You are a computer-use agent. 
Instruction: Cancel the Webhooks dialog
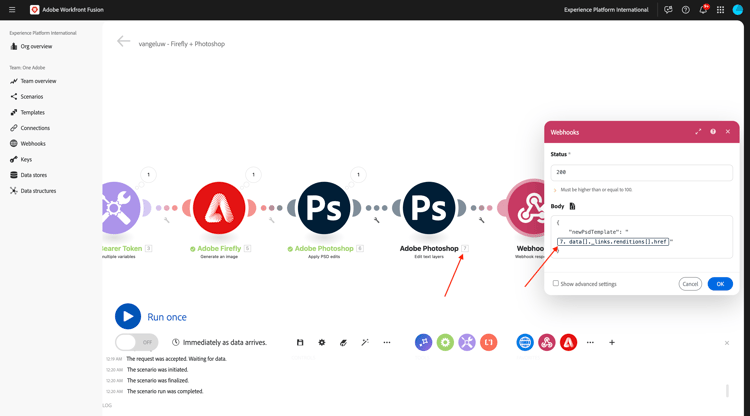click(x=690, y=284)
